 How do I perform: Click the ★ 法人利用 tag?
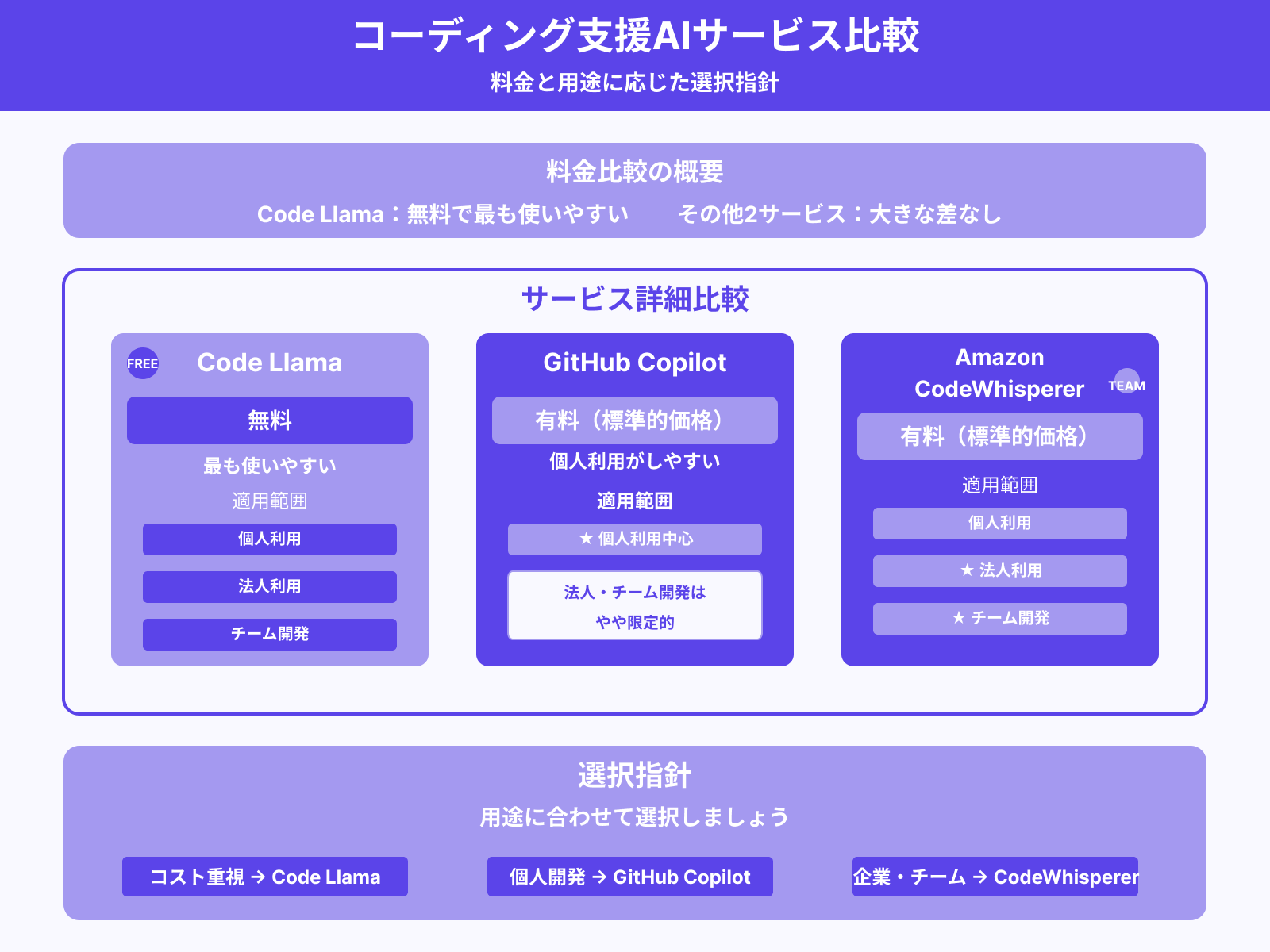coord(1000,571)
